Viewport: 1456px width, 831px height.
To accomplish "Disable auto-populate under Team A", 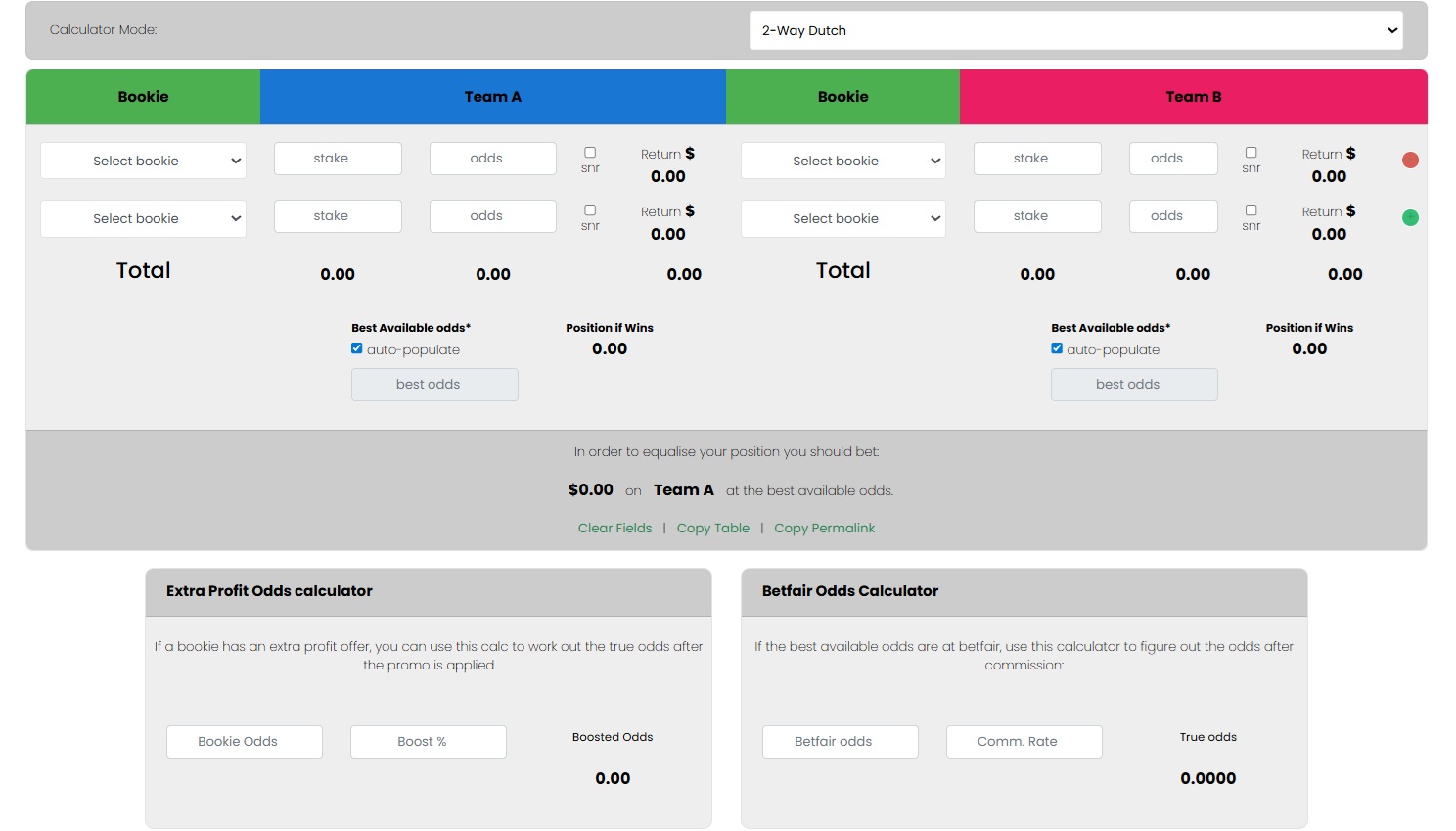I will point(357,347).
